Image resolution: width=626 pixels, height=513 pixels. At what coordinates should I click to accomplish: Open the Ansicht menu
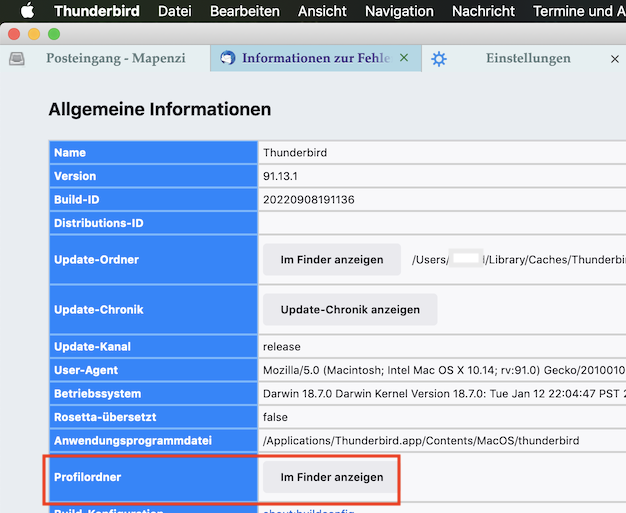[x=322, y=11]
